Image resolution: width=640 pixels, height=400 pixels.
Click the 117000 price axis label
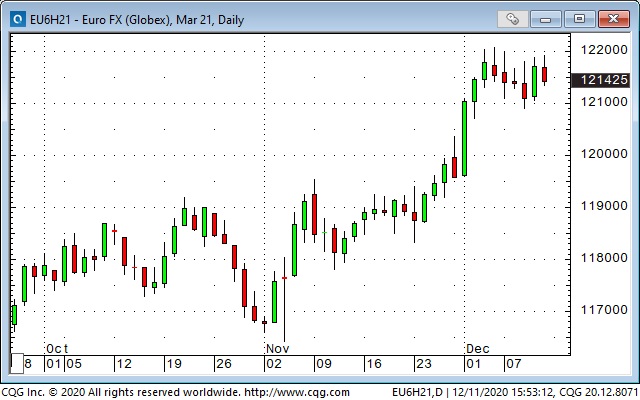604,310
